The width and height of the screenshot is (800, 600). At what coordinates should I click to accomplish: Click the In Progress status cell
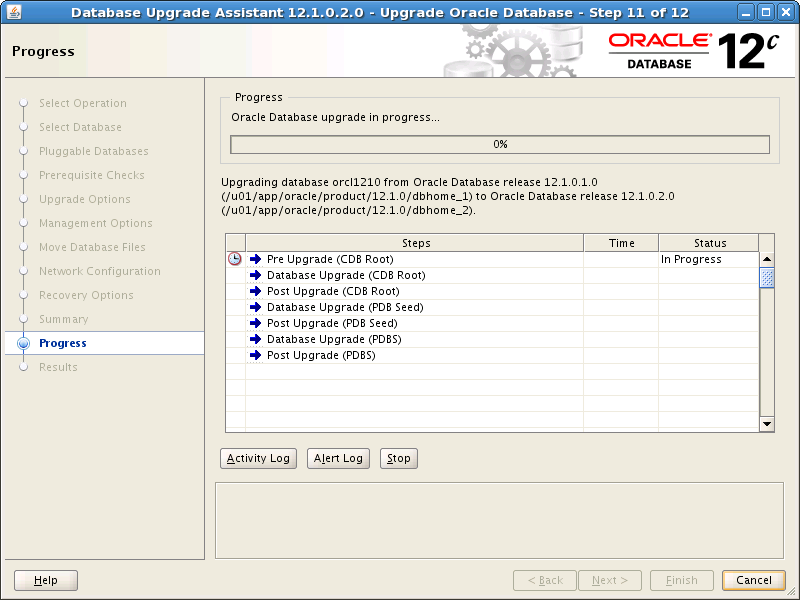click(x=709, y=259)
